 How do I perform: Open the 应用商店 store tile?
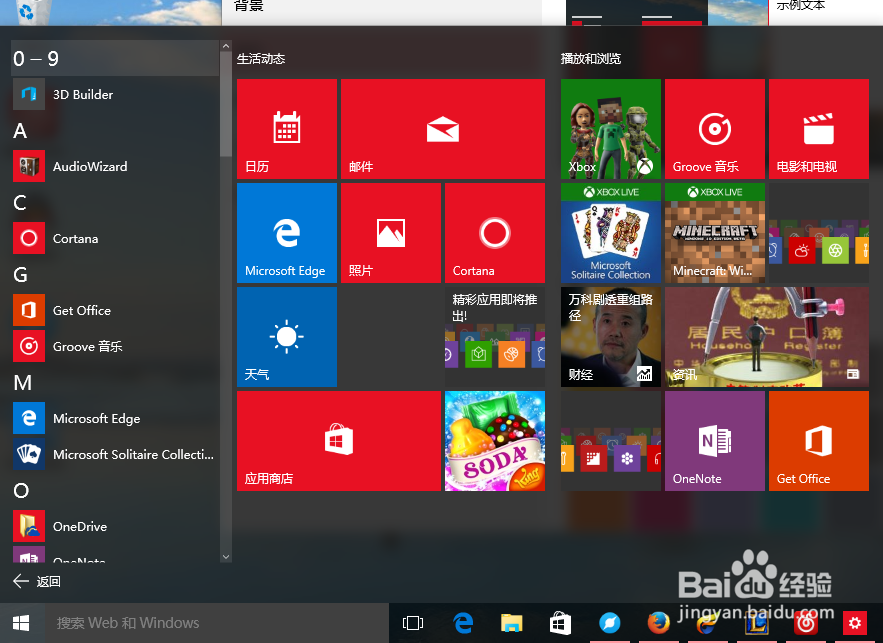(339, 441)
